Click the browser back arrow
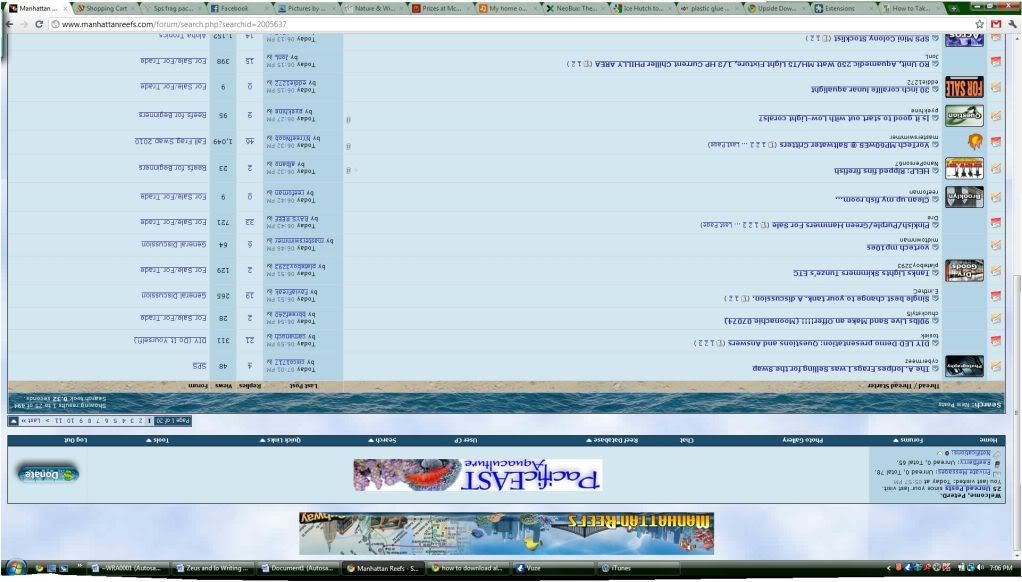This screenshot has height=582, width=1022. pyautogui.click(x=9, y=23)
